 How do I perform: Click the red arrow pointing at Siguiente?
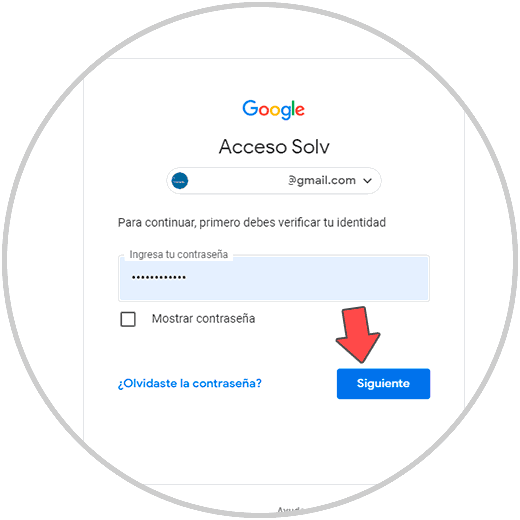[x=358, y=335]
